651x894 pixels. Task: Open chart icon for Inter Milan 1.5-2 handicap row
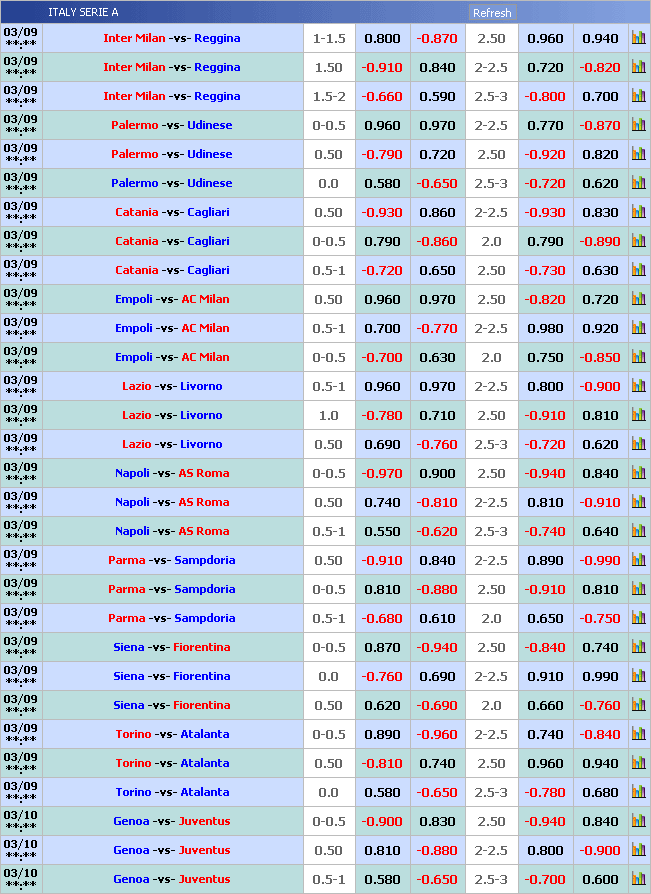[x=638, y=96]
